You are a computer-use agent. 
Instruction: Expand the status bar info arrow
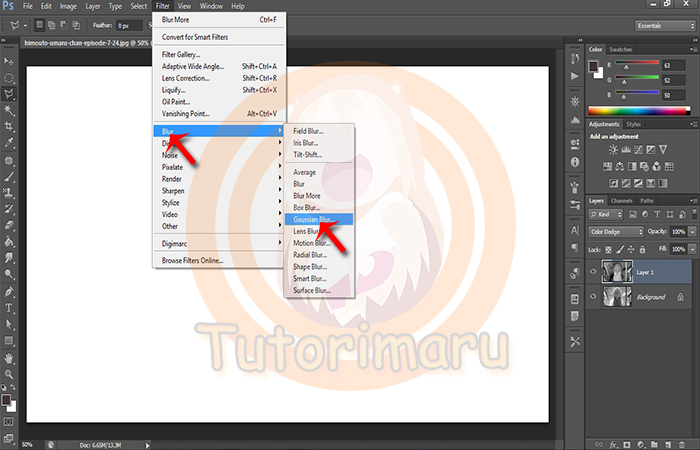click(147, 445)
